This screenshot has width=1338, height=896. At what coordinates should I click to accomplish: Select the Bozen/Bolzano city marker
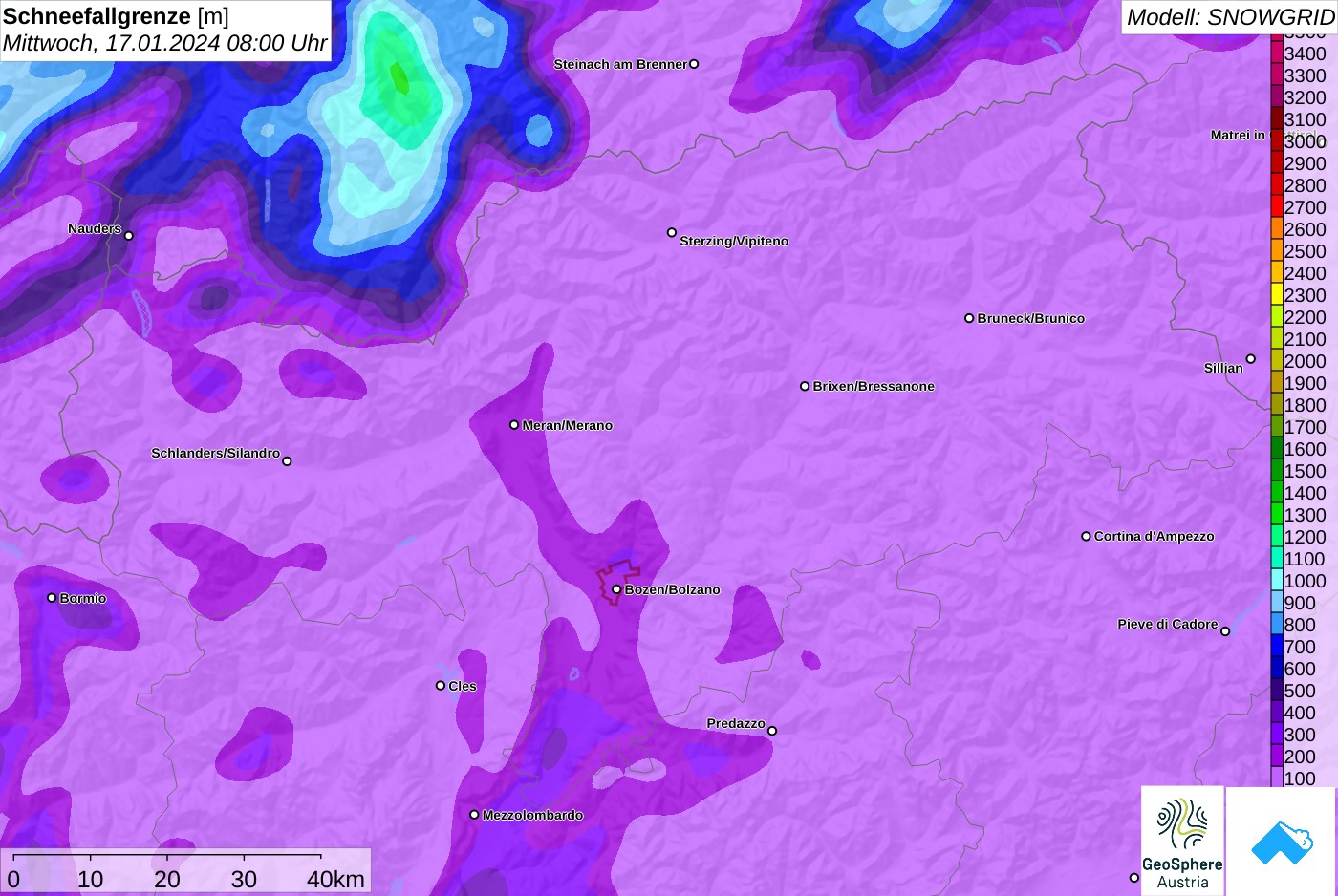[616, 589]
